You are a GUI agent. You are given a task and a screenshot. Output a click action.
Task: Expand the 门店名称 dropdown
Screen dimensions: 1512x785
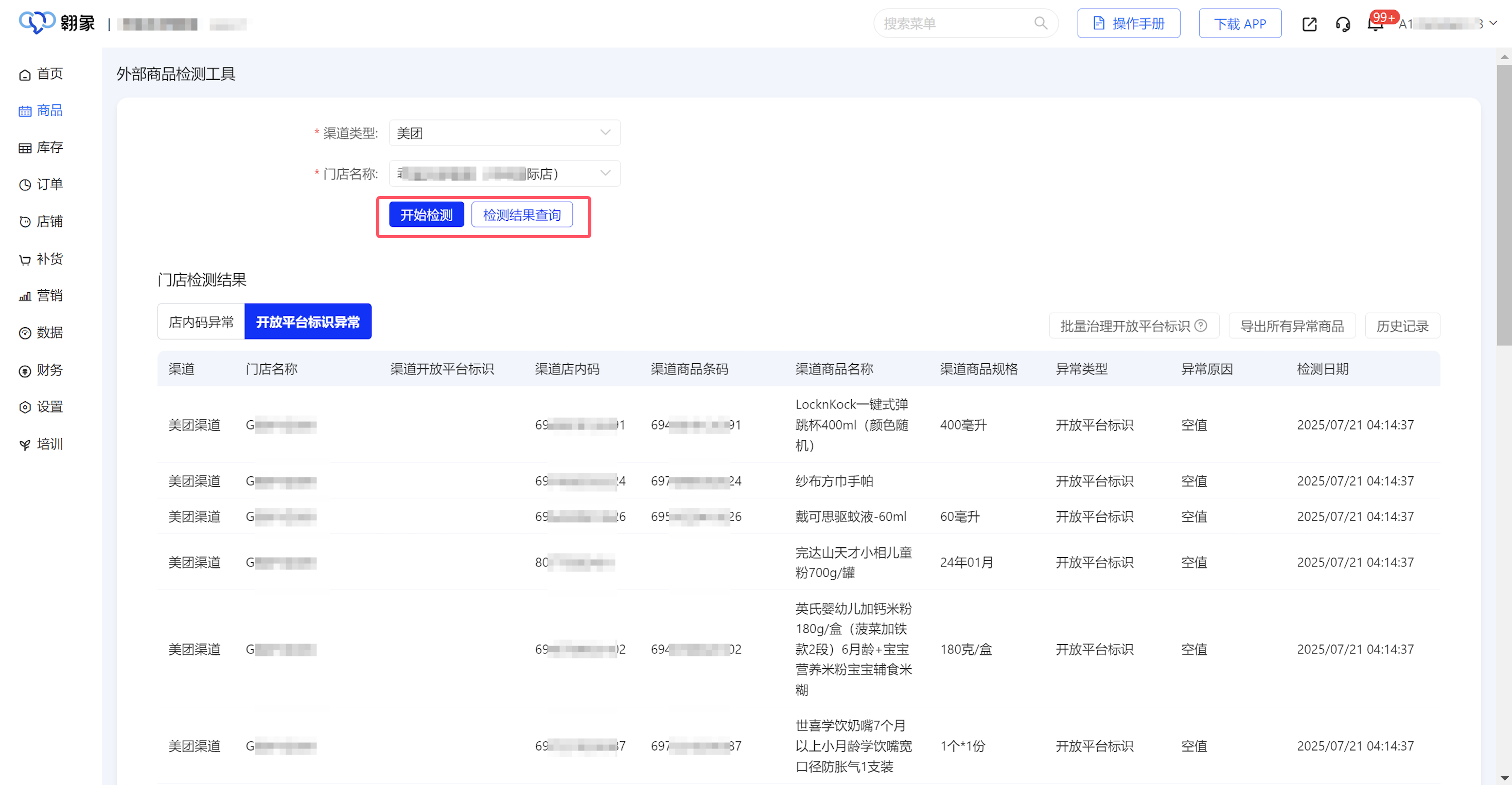[504, 174]
